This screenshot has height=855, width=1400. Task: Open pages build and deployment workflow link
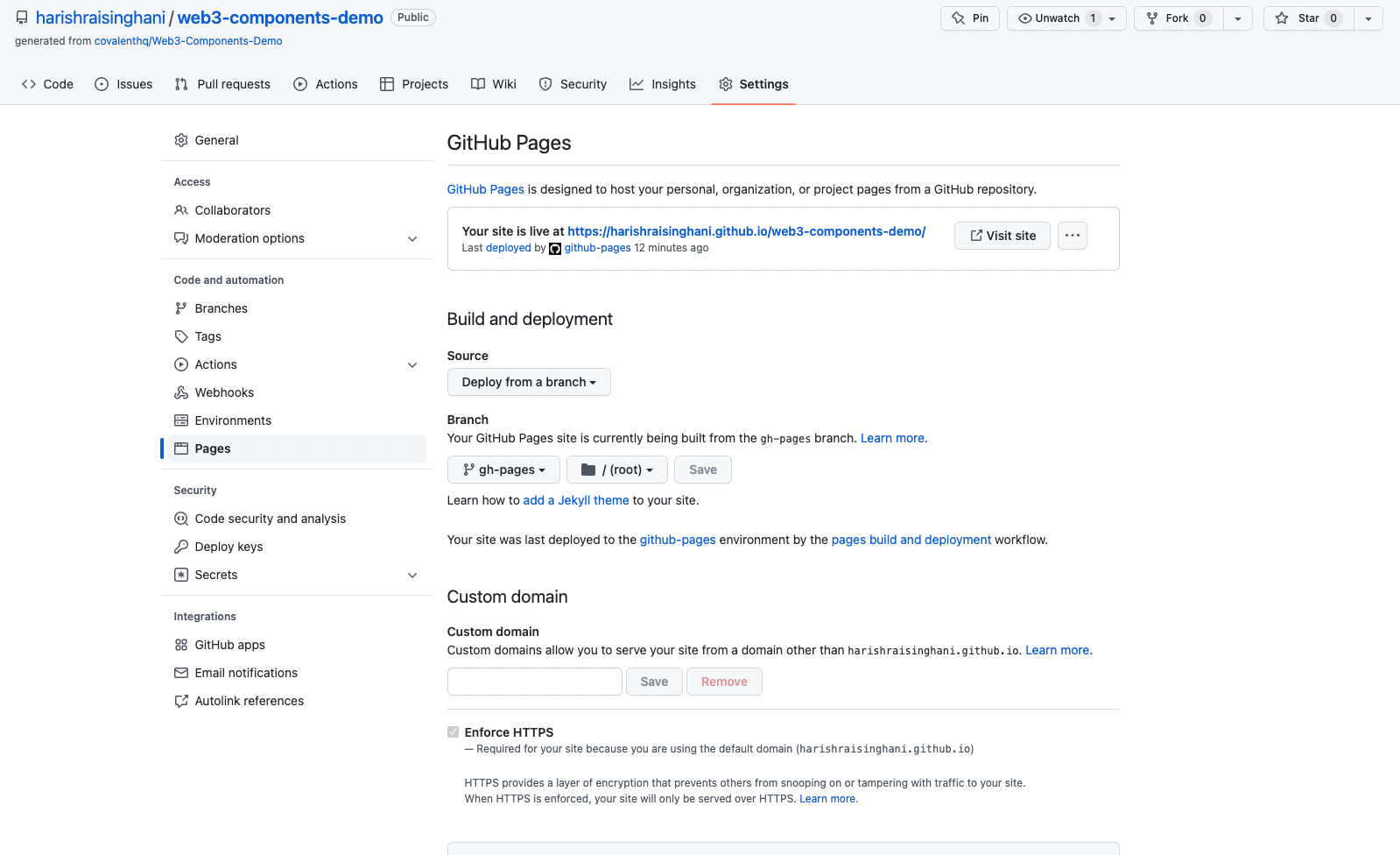click(911, 540)
